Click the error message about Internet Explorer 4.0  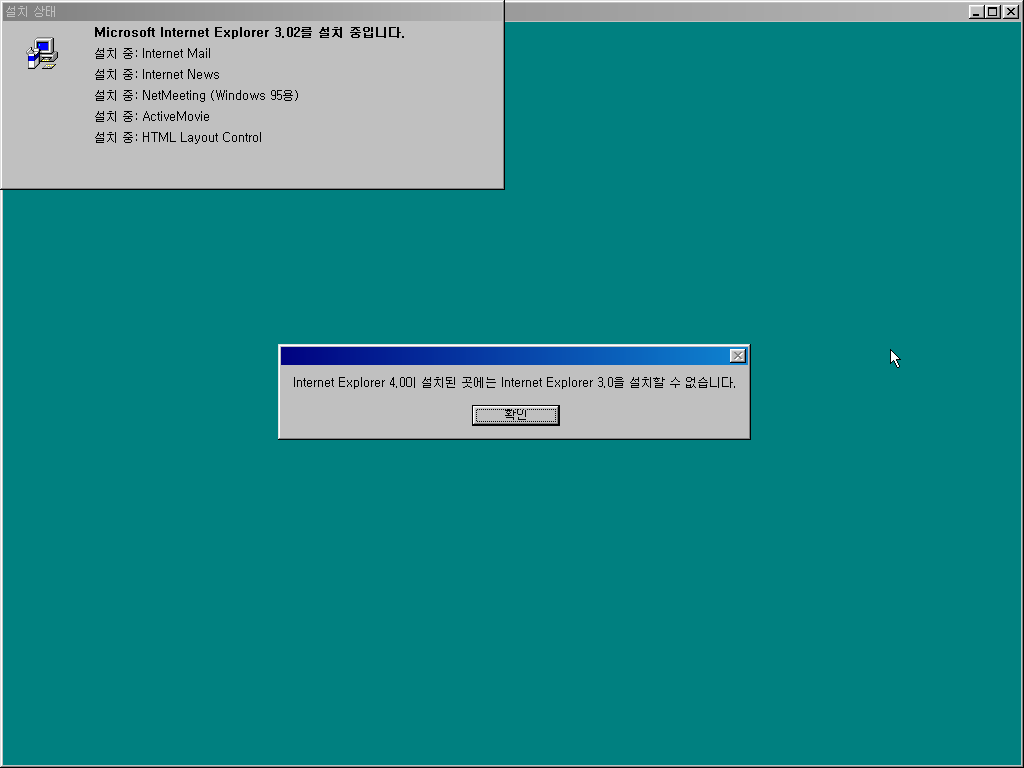click(x=514, y=383)
